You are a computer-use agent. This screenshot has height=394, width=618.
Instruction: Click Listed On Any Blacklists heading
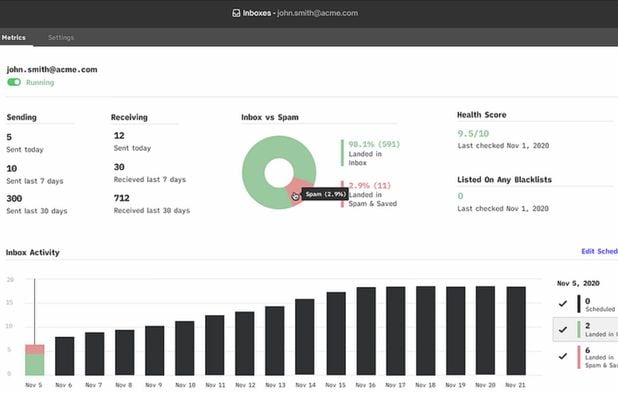pyautogui.click(x=504, y=180)
